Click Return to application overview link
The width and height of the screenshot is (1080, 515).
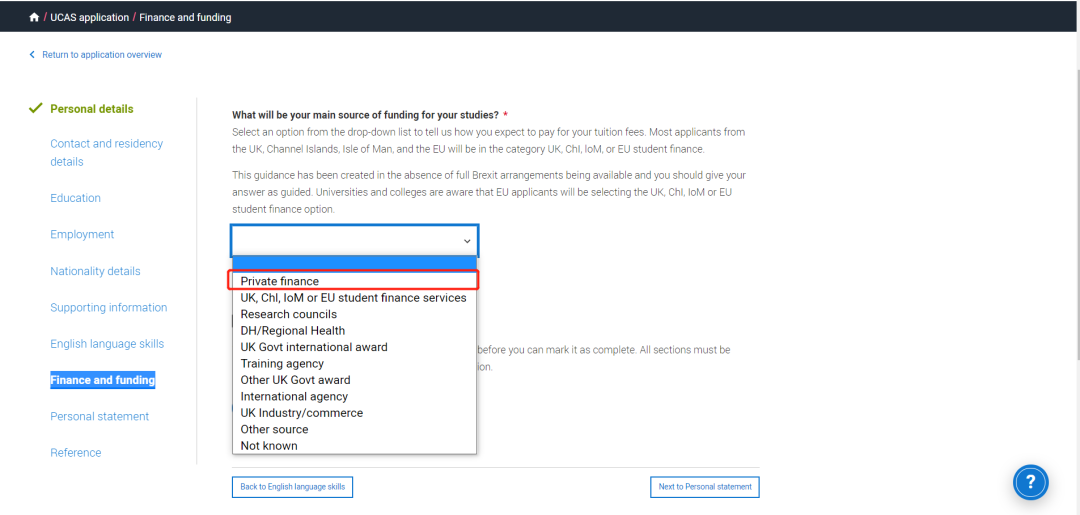point(102,54)
